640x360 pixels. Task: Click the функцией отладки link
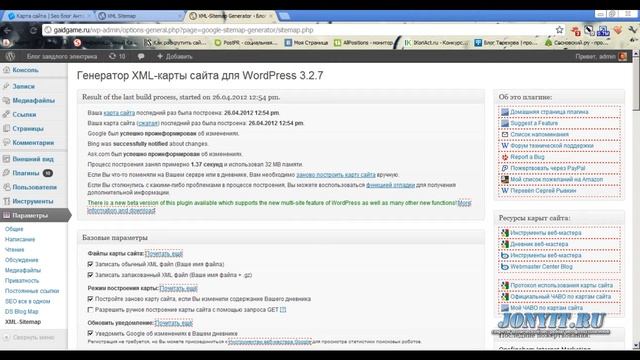[391, 185]
